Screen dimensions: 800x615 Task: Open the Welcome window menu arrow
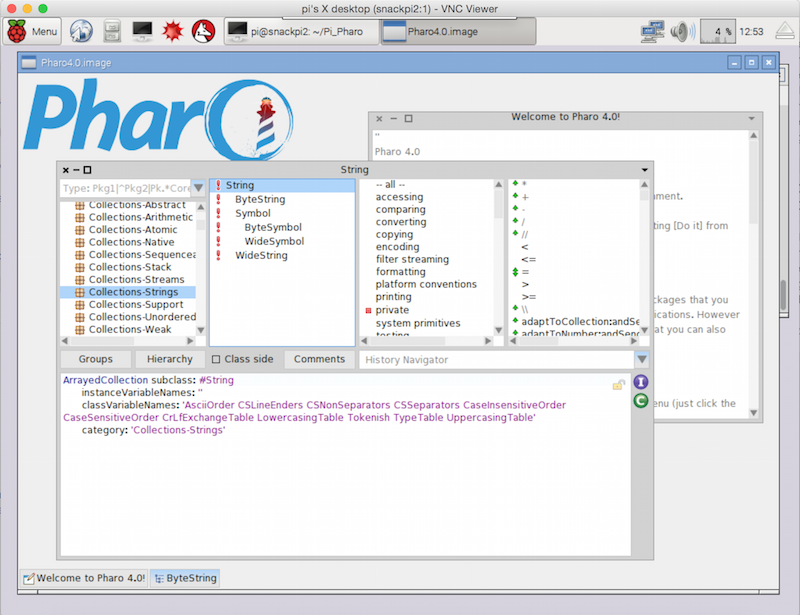coord(752,118)
